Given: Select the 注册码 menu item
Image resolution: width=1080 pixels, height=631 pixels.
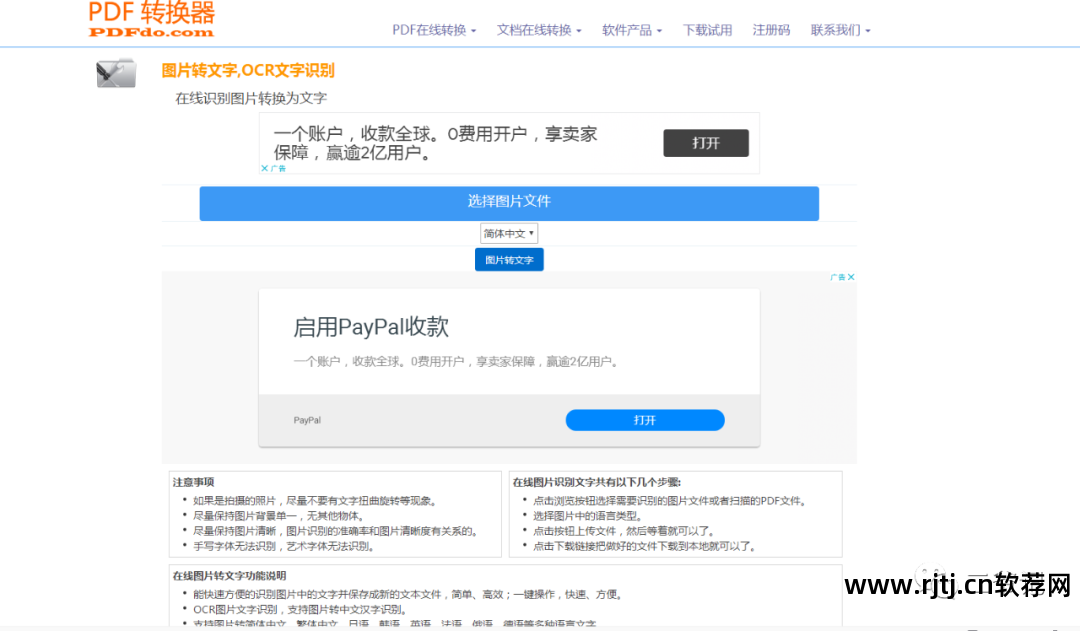Looking at the screenshot, I should (x=771, y=30).
